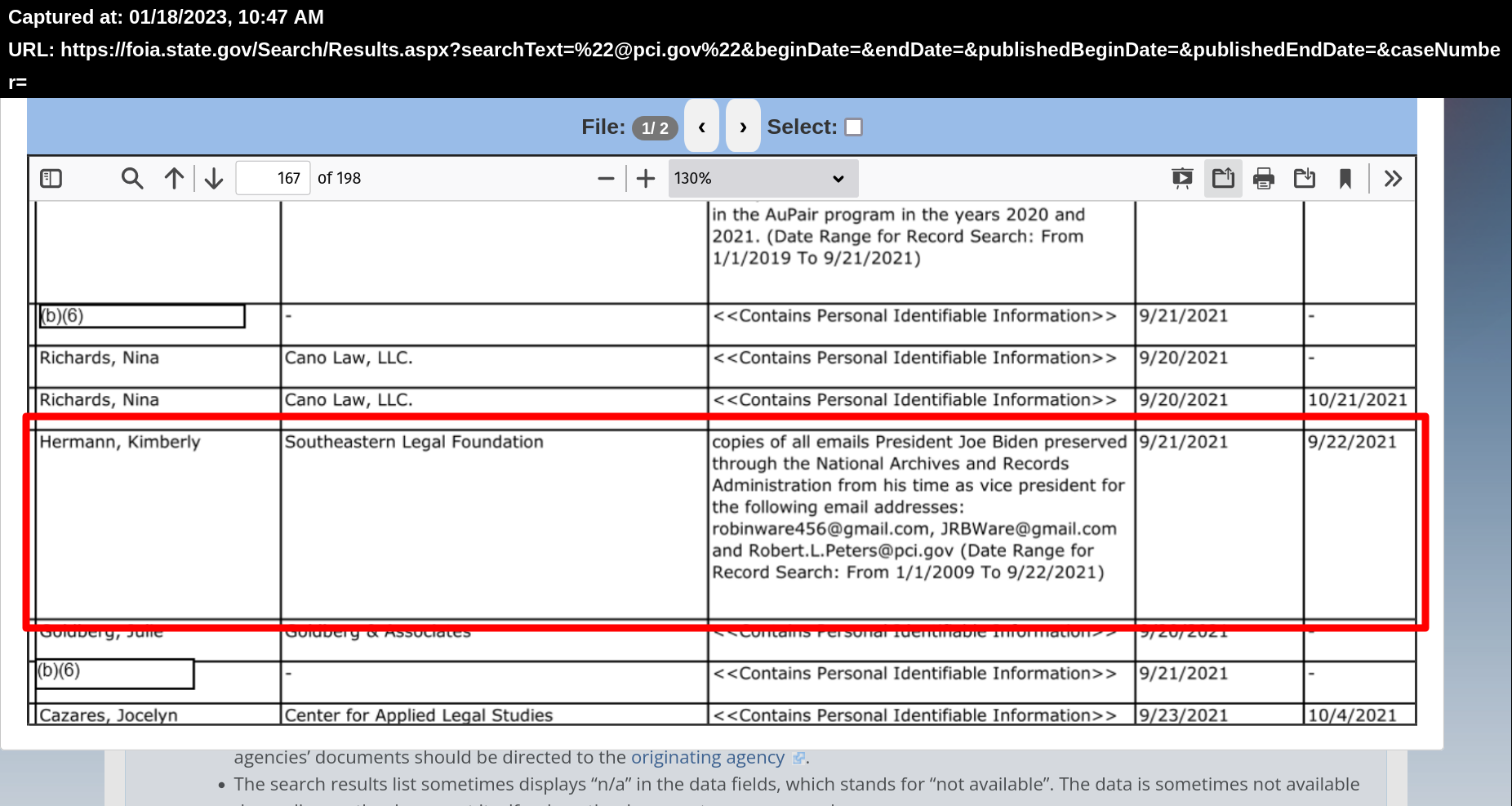Click the page number input field
Screen dimensions: 1512x806
coord(273,178)
